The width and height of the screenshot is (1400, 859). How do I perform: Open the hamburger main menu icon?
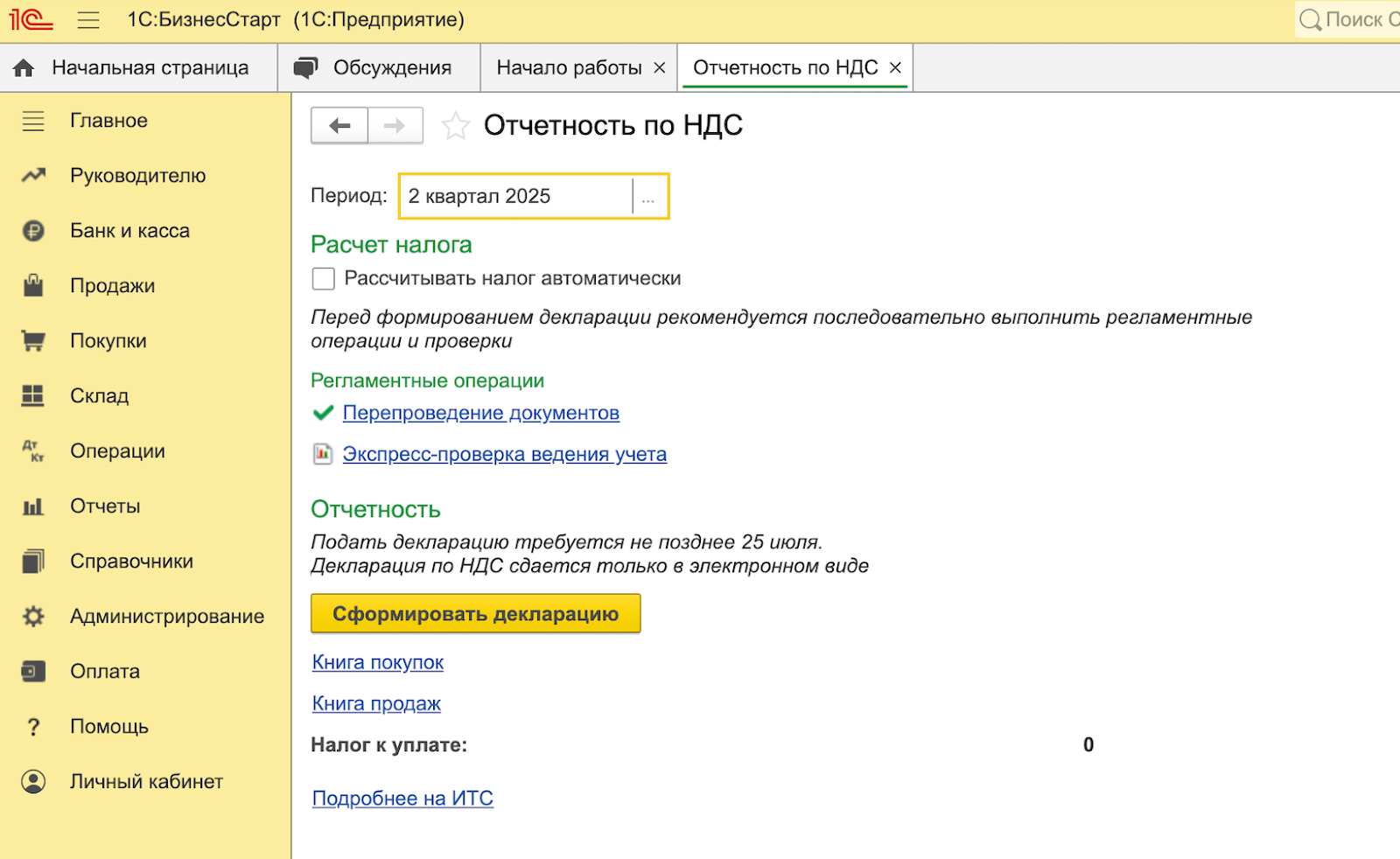[88, 20]
